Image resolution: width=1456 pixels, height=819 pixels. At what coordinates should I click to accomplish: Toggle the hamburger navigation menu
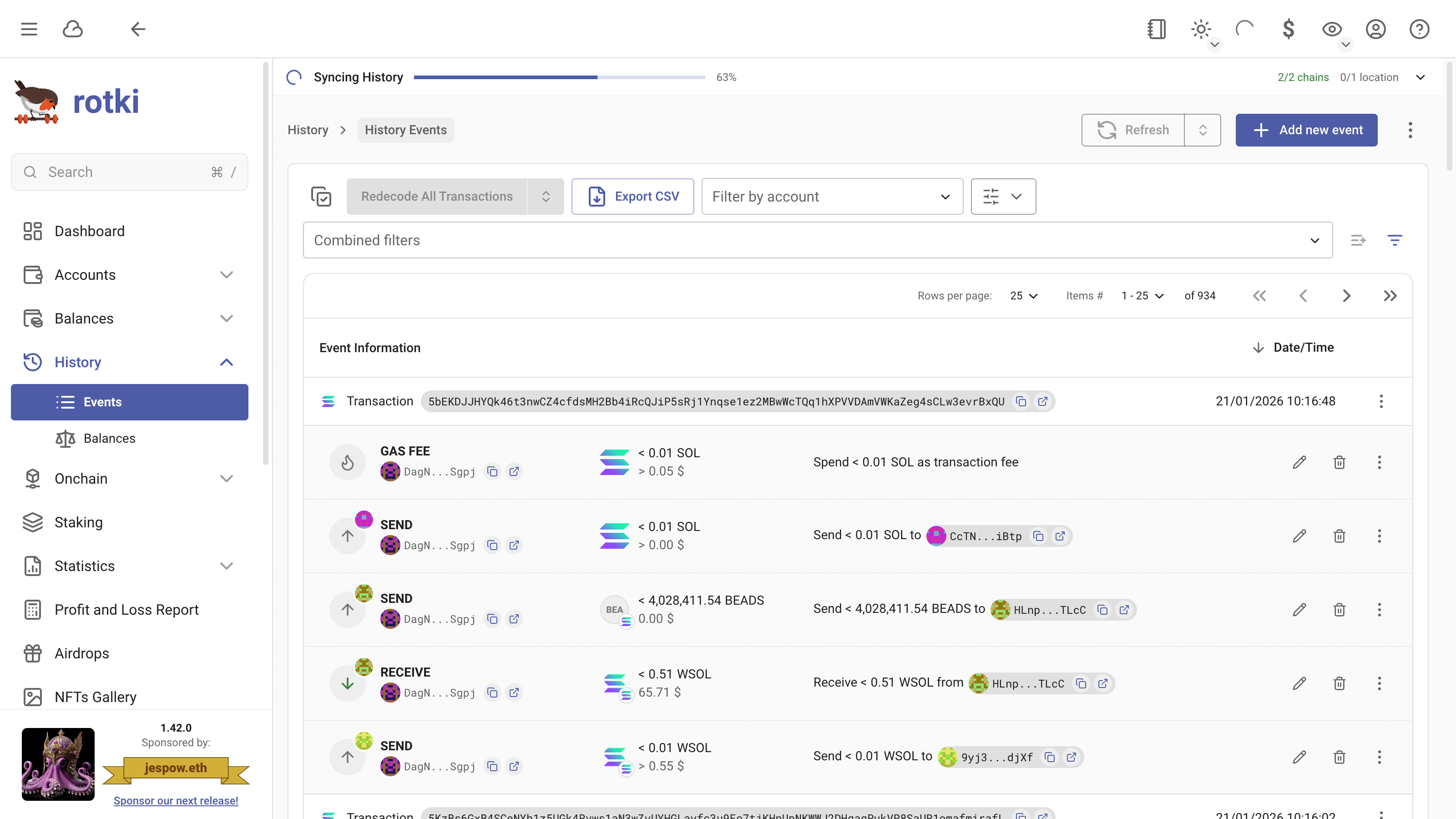tap(29, 29)
